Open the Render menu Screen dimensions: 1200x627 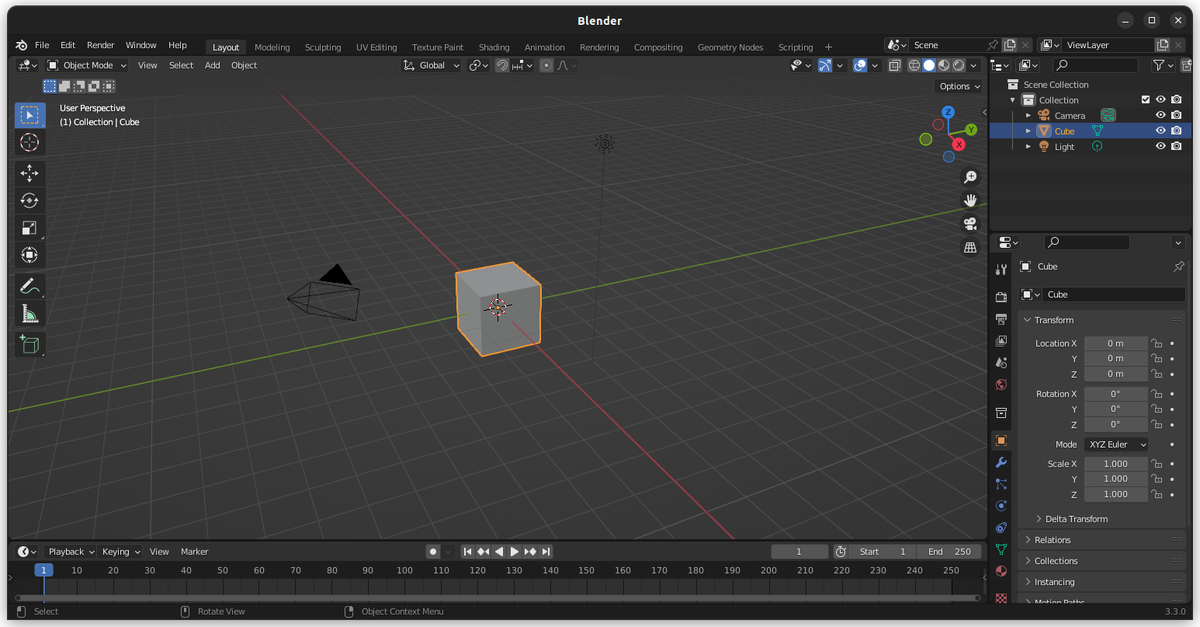pyautogui.click(x=100, y=45)
